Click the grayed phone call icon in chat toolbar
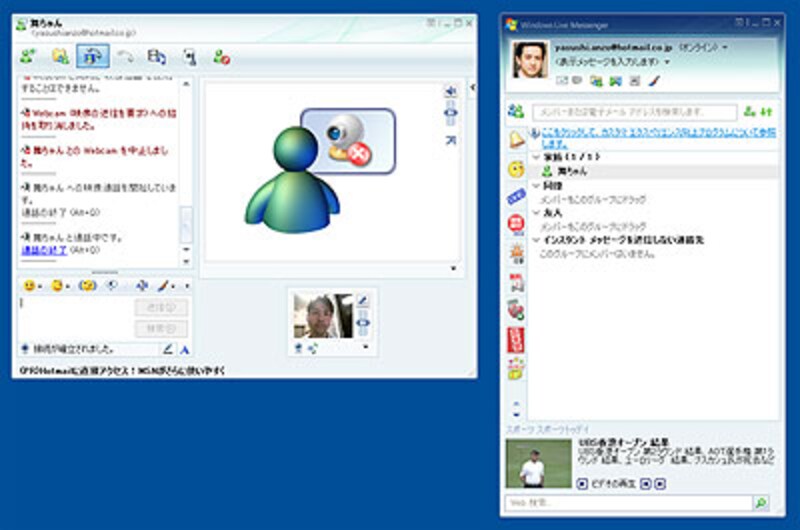Screen dimensions: 800x530 point(124,56)
